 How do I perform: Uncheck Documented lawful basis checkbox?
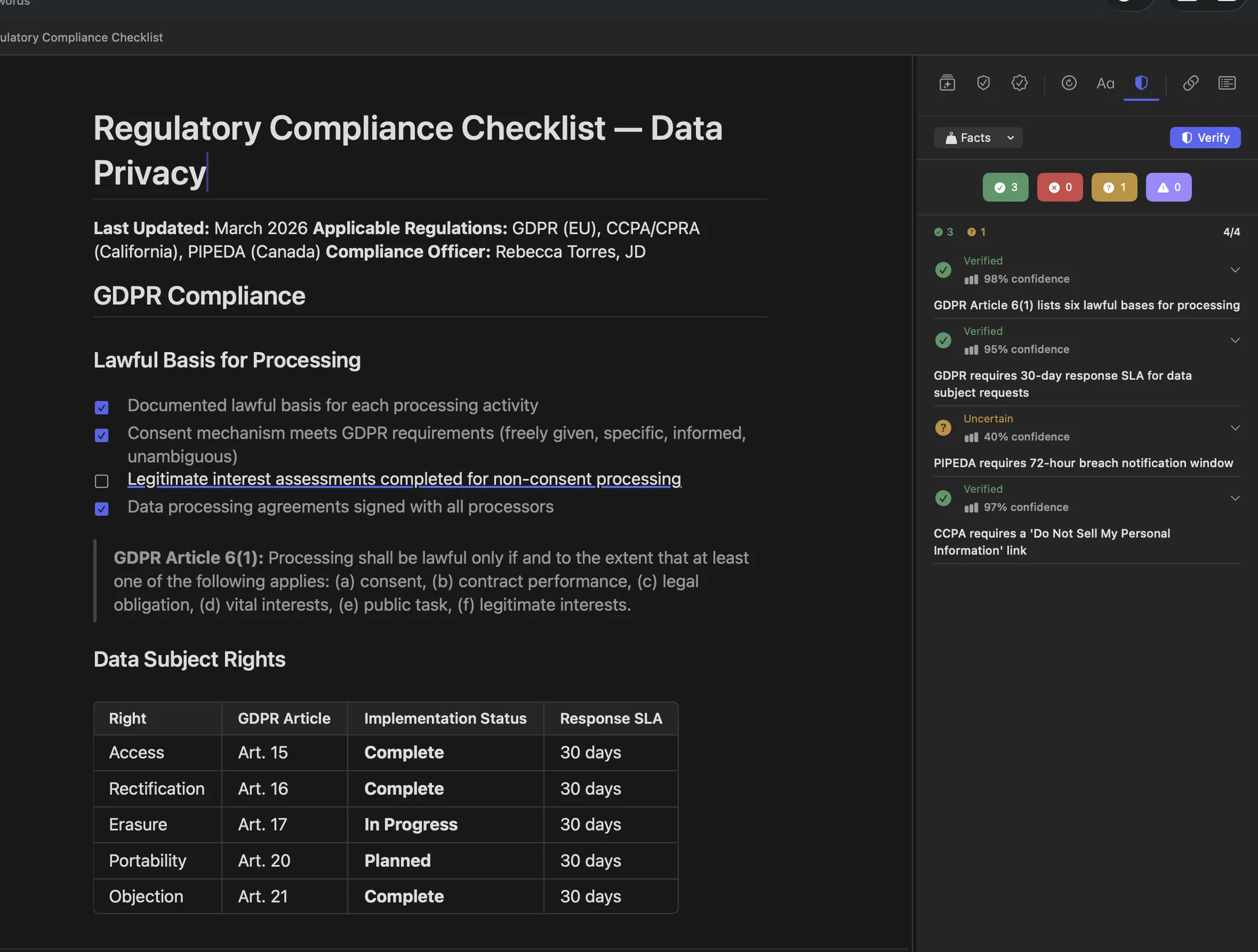pyautogui.click(x=102, y=408)
